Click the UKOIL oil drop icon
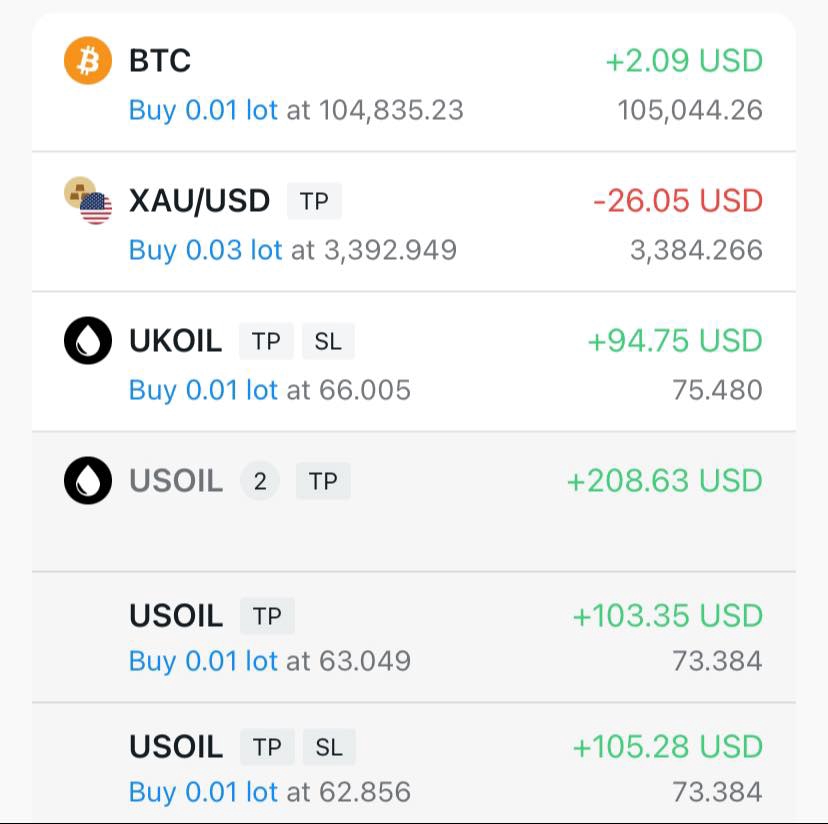828x824 pixels. pyautogui.click(x=88, y=341)
